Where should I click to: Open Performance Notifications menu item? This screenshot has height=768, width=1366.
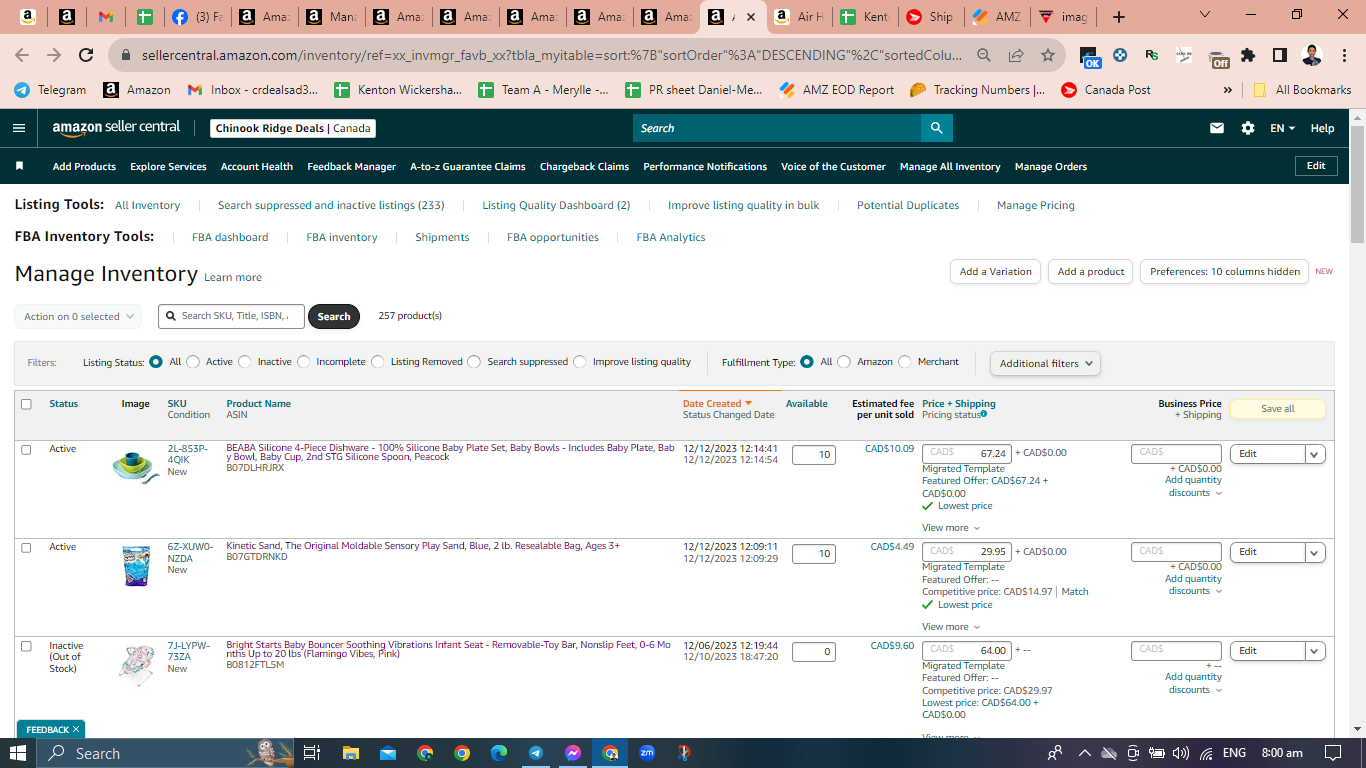pyautogui.click(x=705, y=166)
